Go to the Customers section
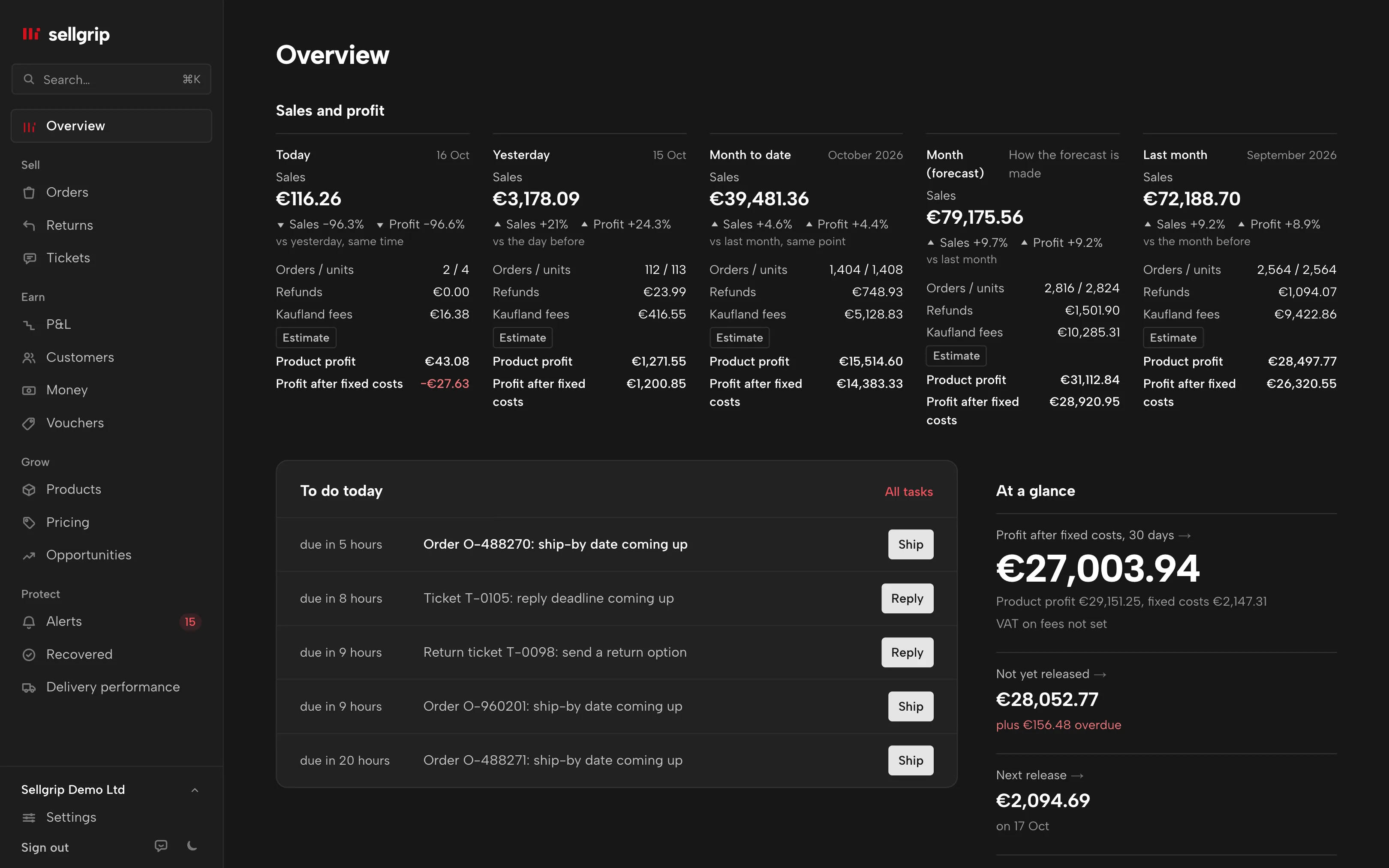The image size is (1389, 868). tap(111, 357)
